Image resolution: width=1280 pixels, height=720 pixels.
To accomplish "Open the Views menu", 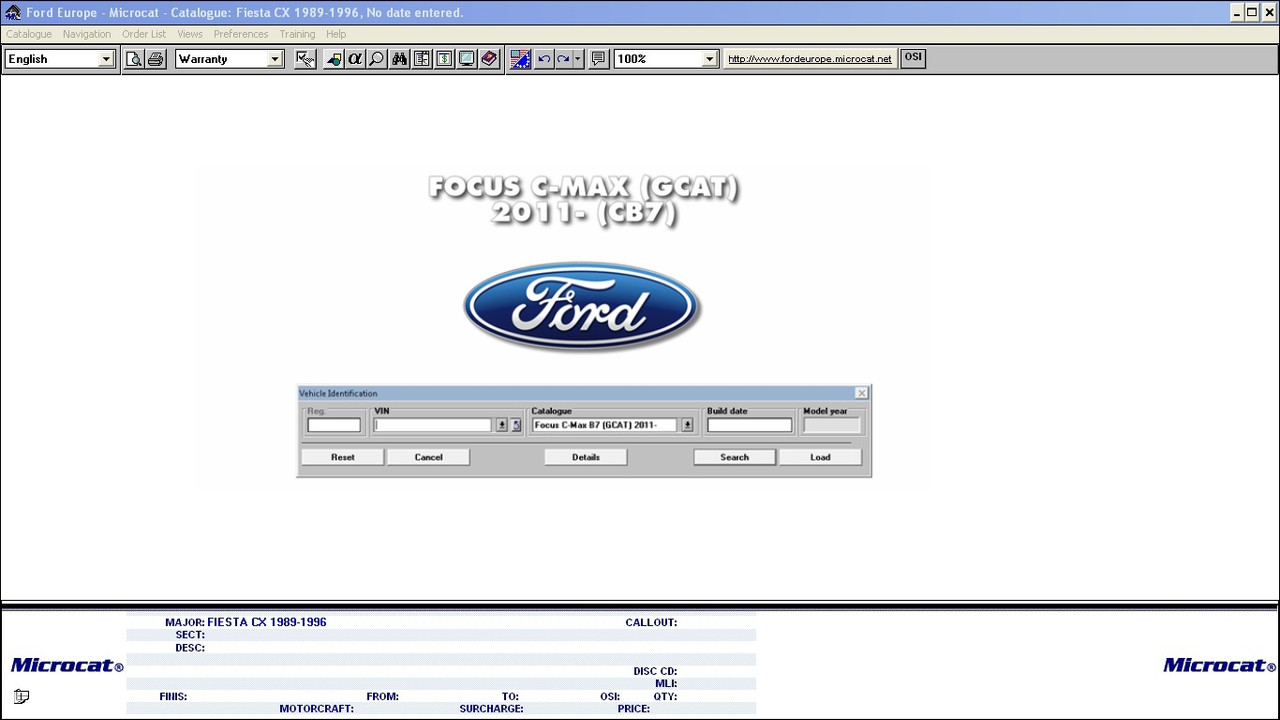I will coord(190,34).
